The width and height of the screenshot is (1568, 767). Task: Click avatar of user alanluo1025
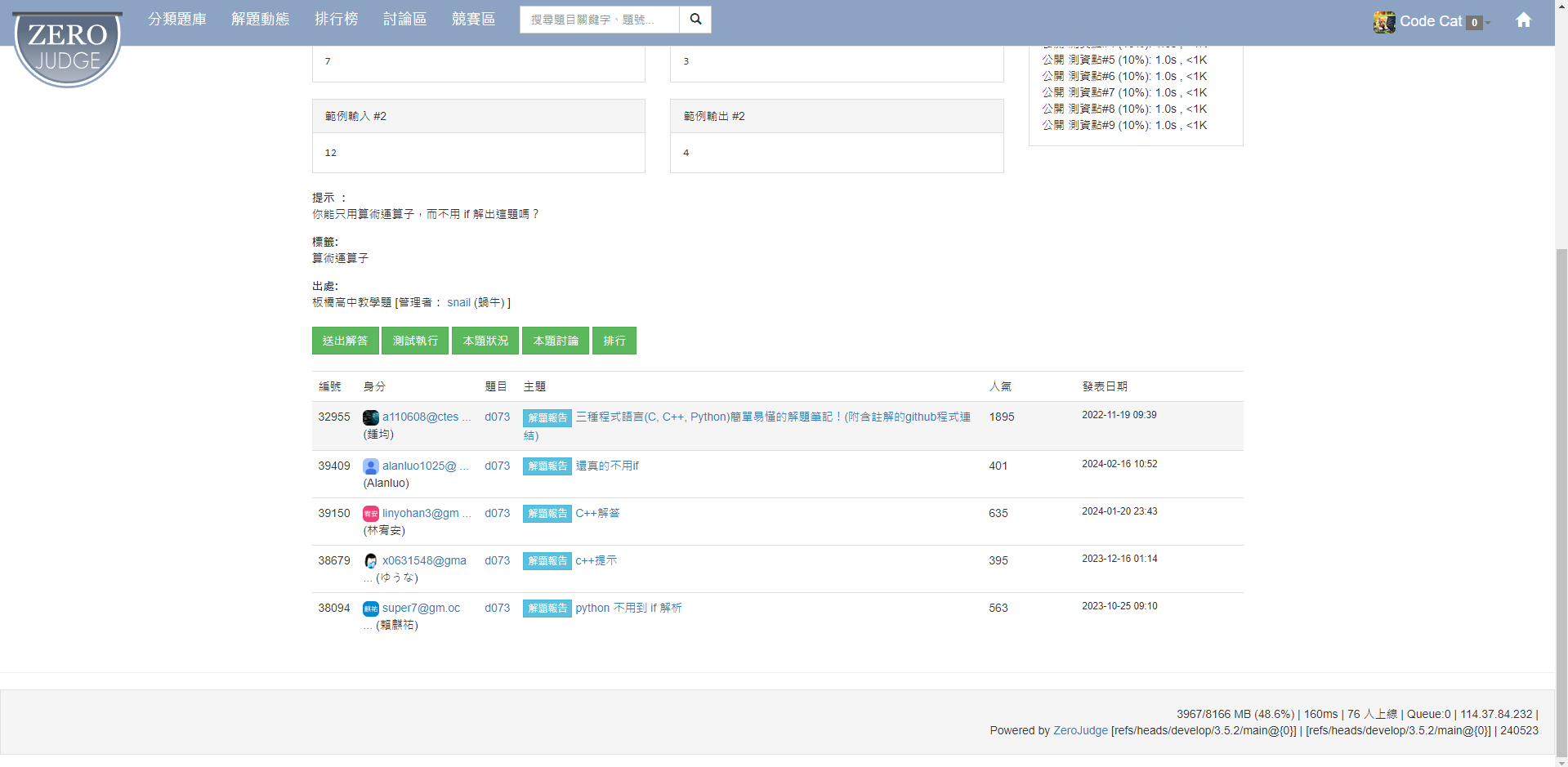coord(371,466)
